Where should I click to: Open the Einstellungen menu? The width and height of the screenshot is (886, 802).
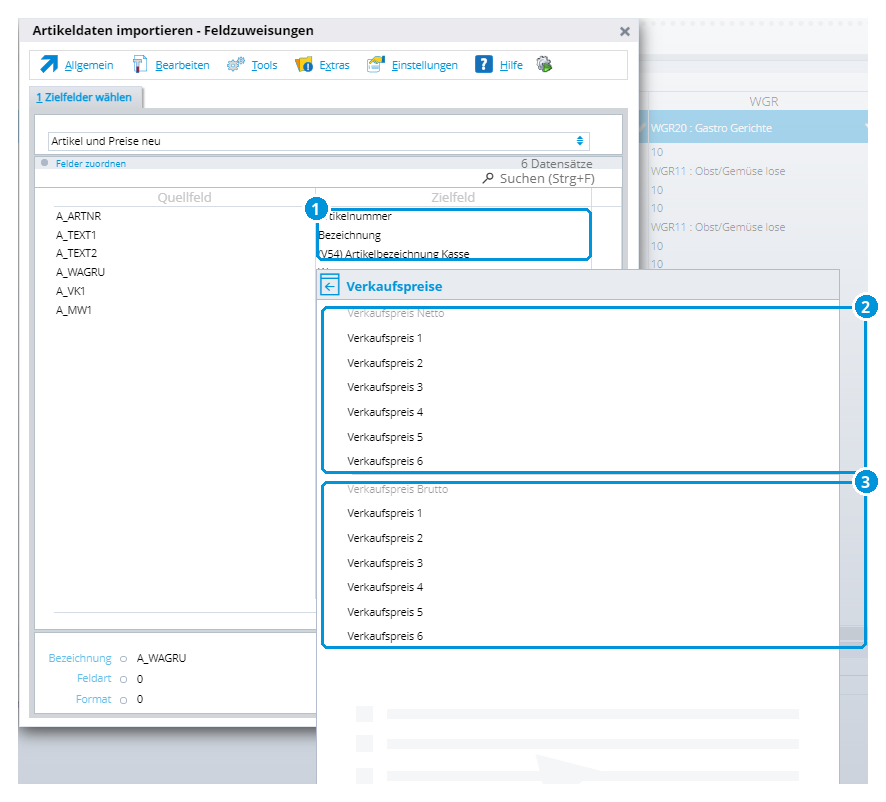pos(424,65)
